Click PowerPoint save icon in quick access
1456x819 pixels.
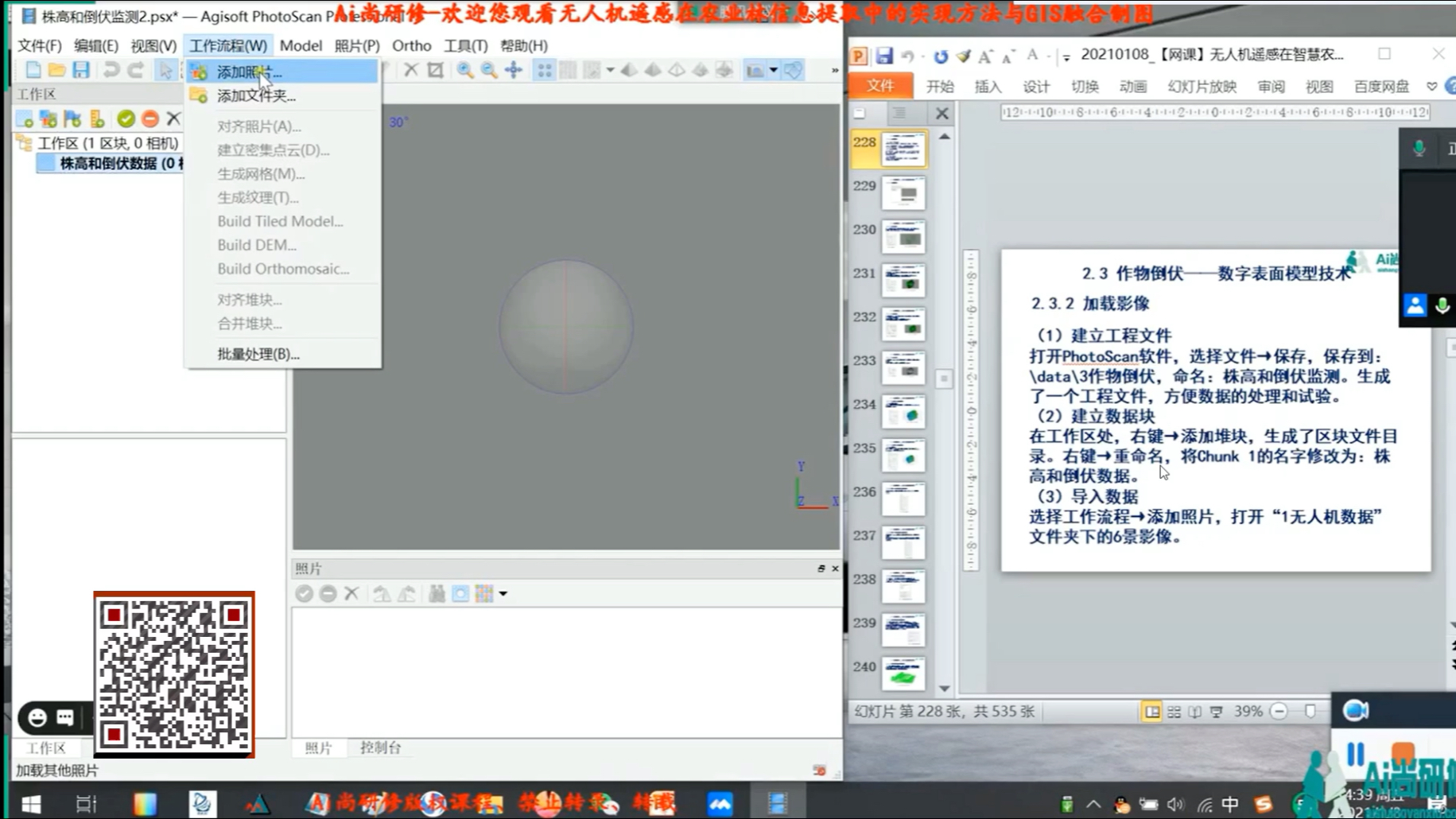[x=883, y=56]
